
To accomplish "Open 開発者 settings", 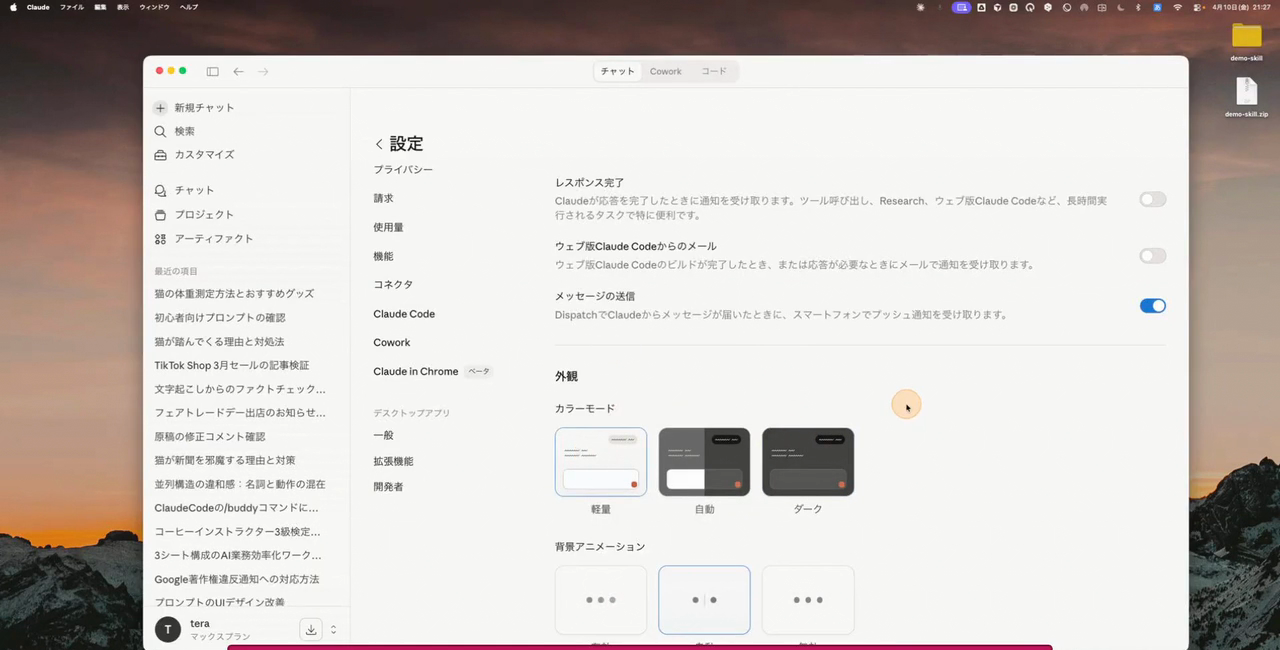I will (x=388, y=487).
